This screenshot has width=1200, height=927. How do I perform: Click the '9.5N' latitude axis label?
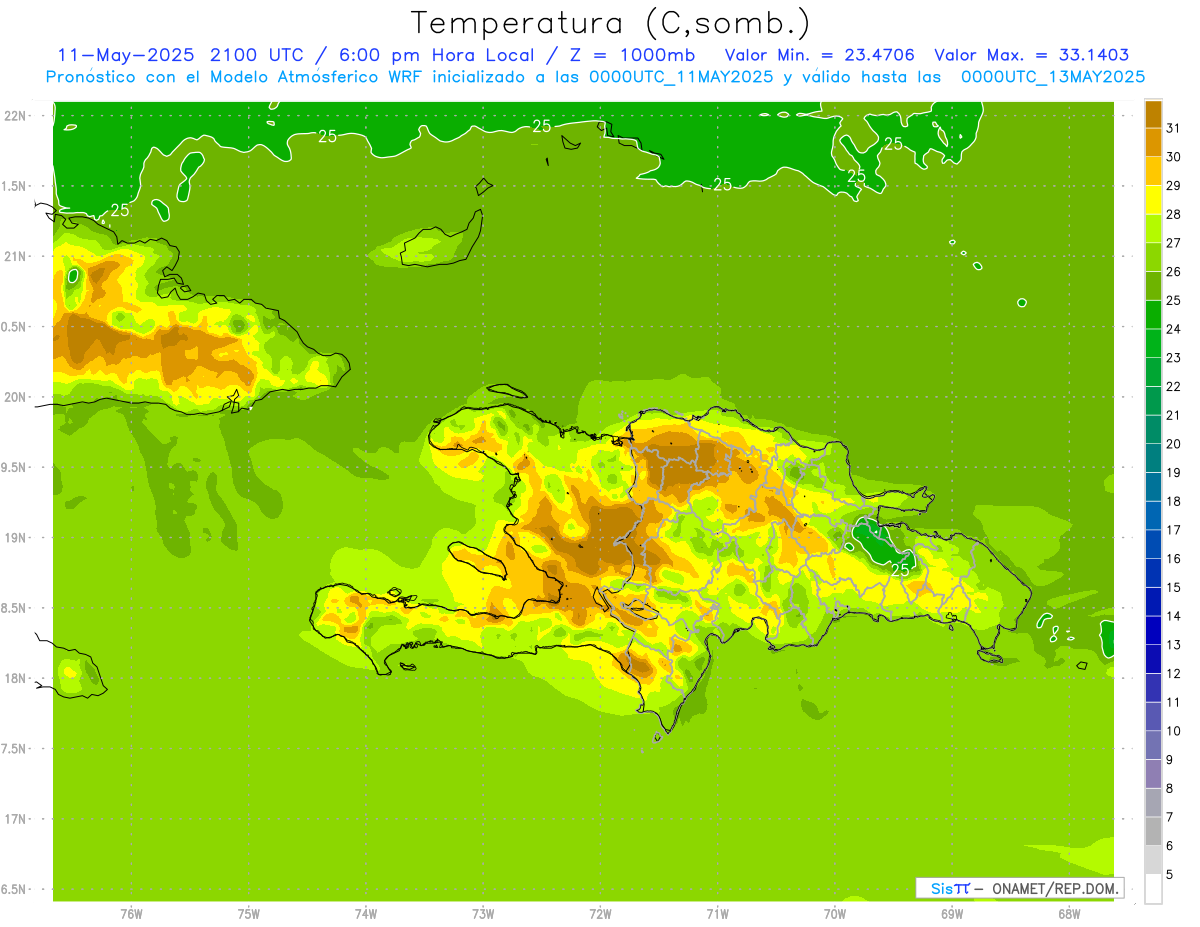pos(16,467)
